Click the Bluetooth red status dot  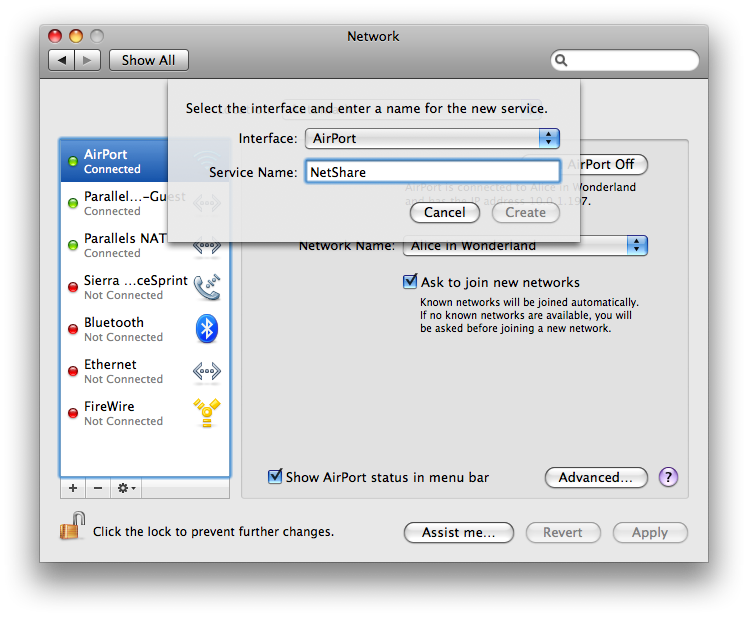73,329
